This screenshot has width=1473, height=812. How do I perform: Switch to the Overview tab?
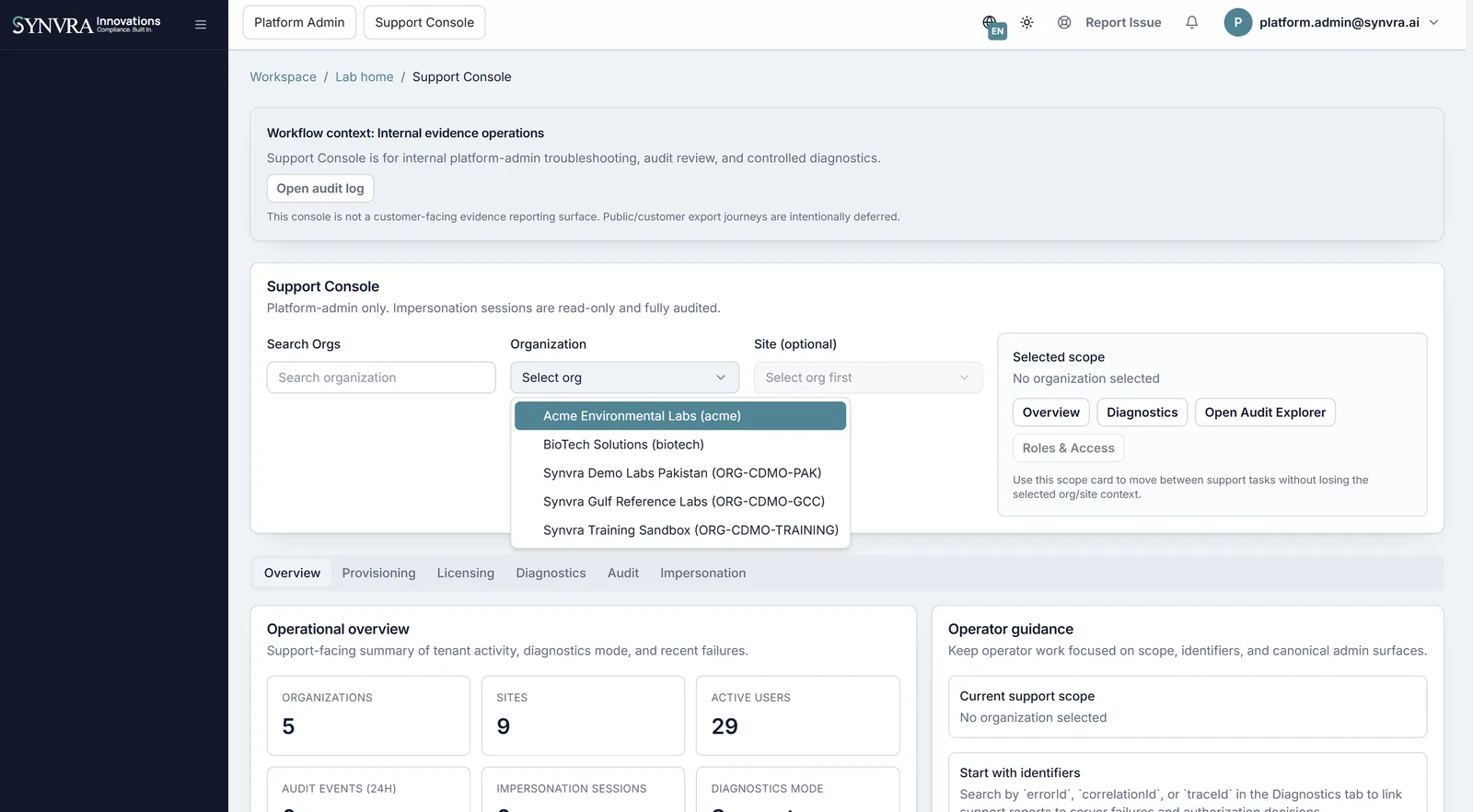coord(292,573)
